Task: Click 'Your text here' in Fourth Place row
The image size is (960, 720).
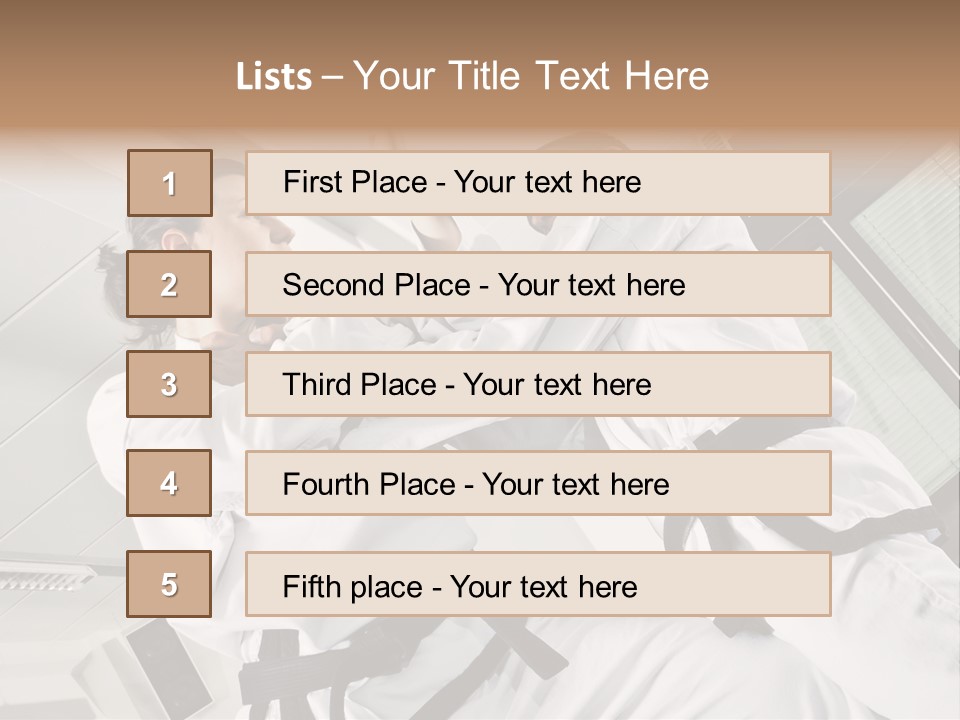Action: (575, 485)
